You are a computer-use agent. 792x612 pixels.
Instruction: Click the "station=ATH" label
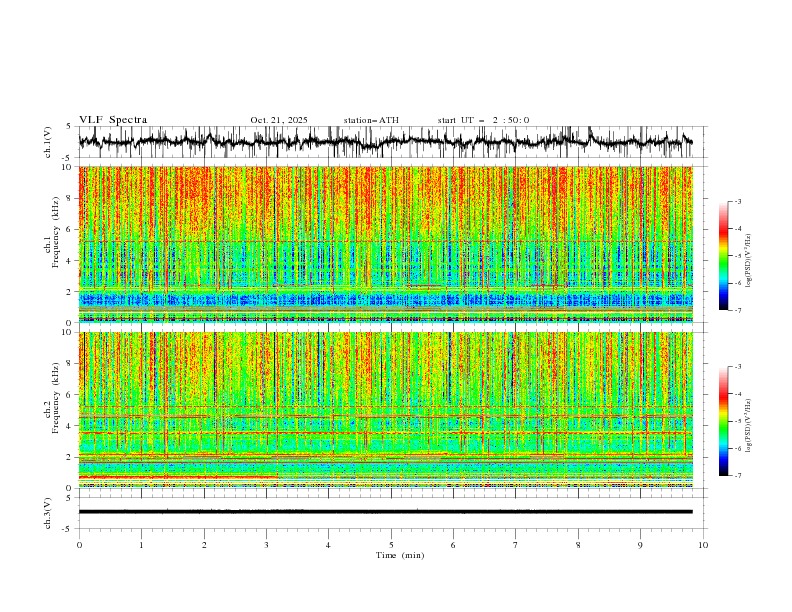click(371, 120)
